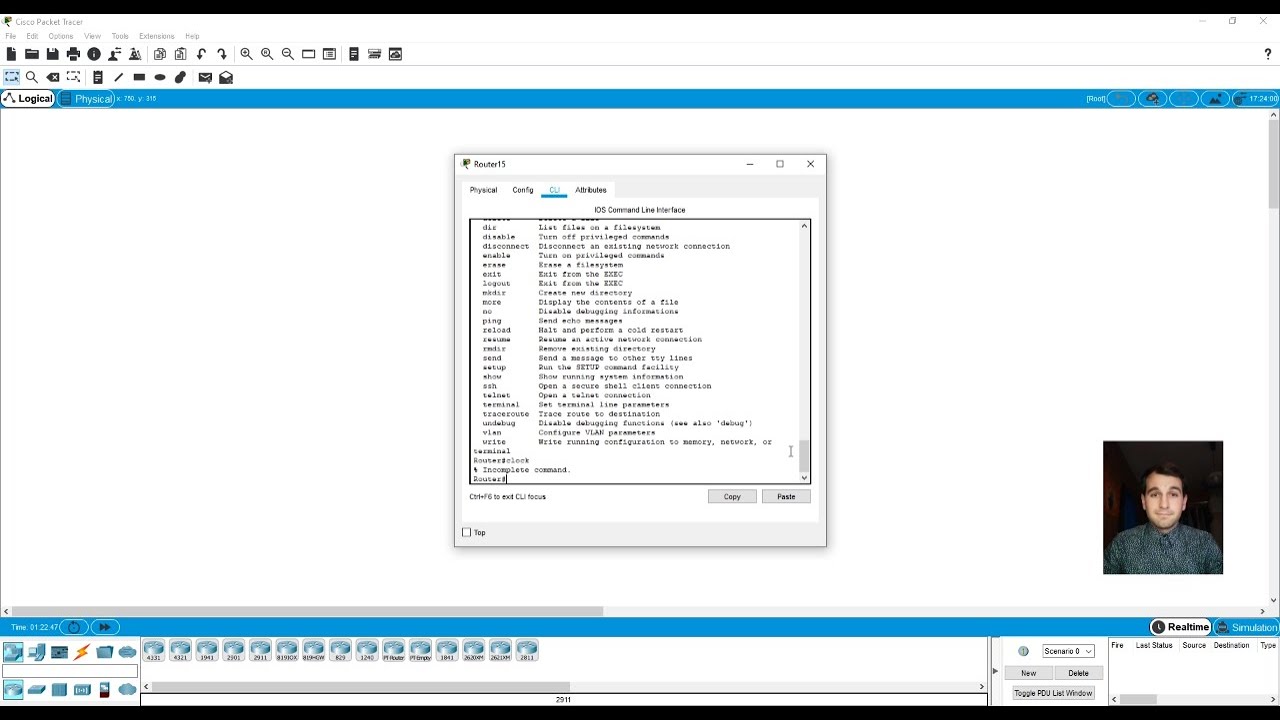Switch to Physical workspace view
Image resolution: width=1280 pixels, height=720 pixels.
(87, 99)
